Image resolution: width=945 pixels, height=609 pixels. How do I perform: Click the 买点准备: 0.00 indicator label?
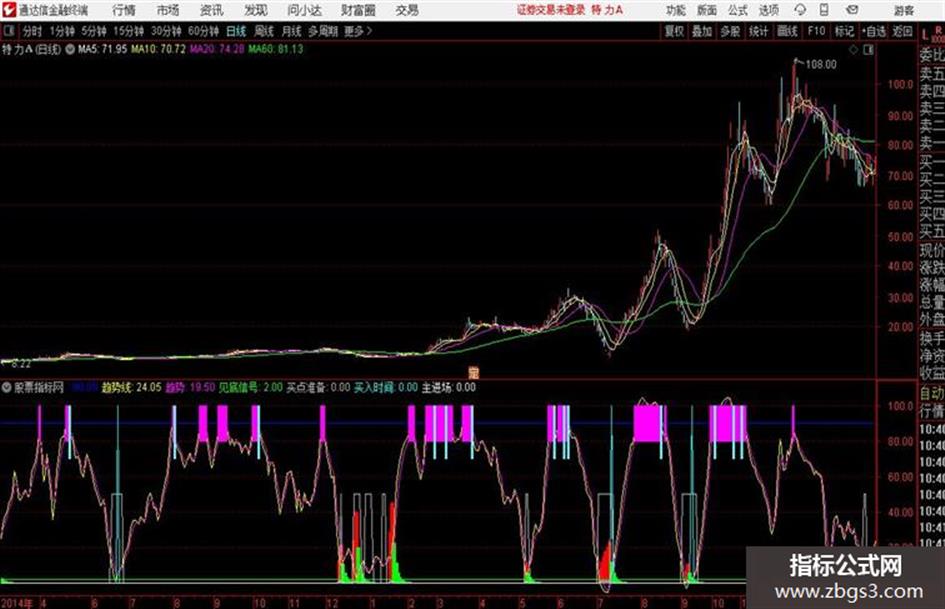click(318, 387)
